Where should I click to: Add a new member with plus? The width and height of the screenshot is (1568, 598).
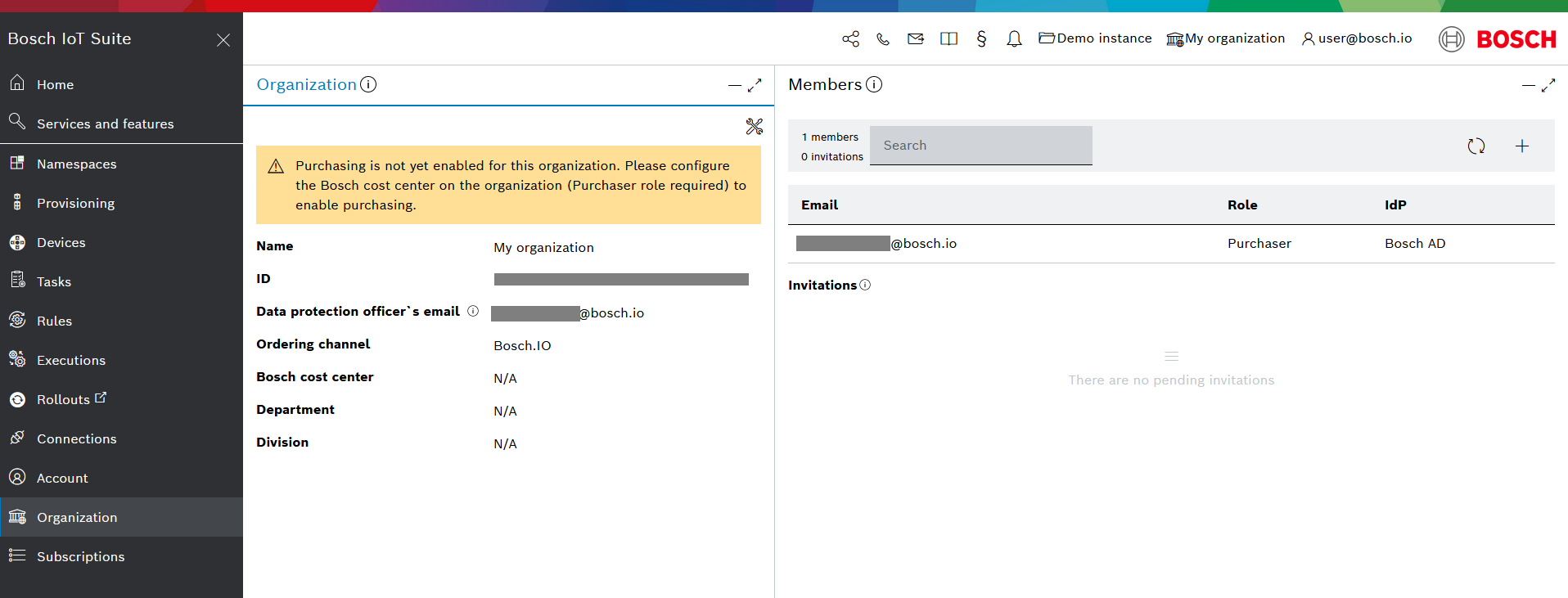click(x=1522, y=146)
